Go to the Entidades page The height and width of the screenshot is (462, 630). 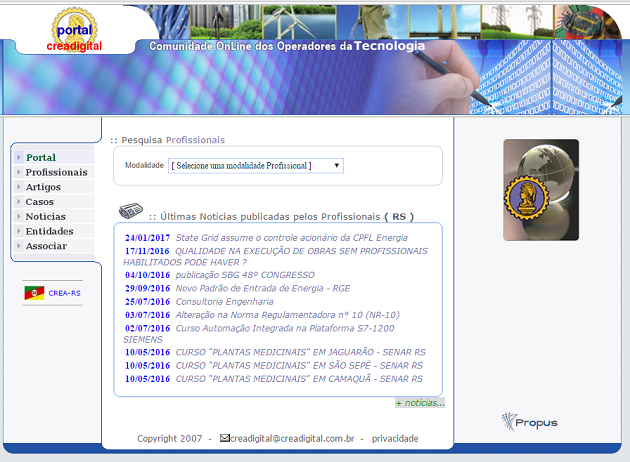point(50,231)
